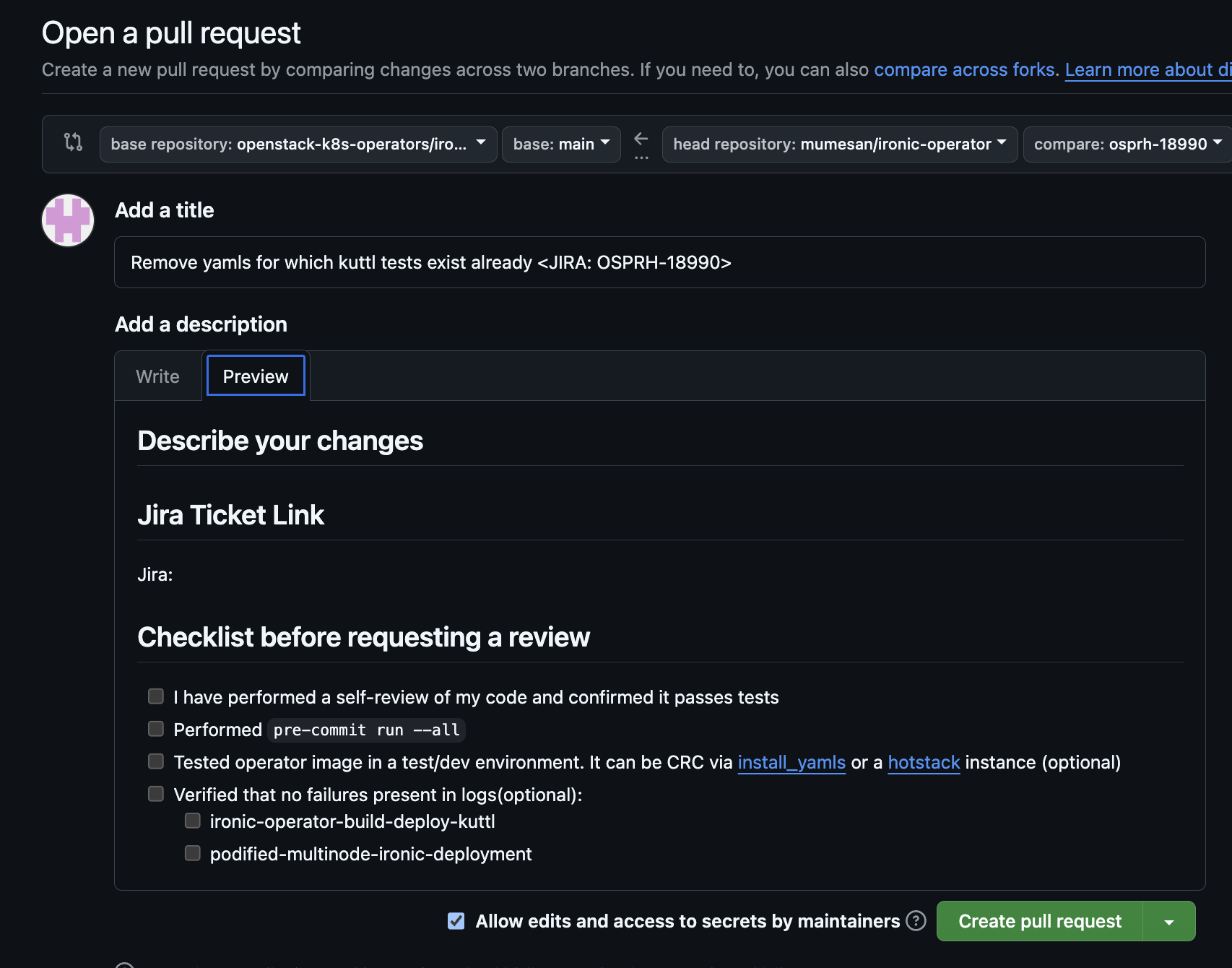
Task: Toggle Allow edits by maintainers checkbox
Action: 456,921
